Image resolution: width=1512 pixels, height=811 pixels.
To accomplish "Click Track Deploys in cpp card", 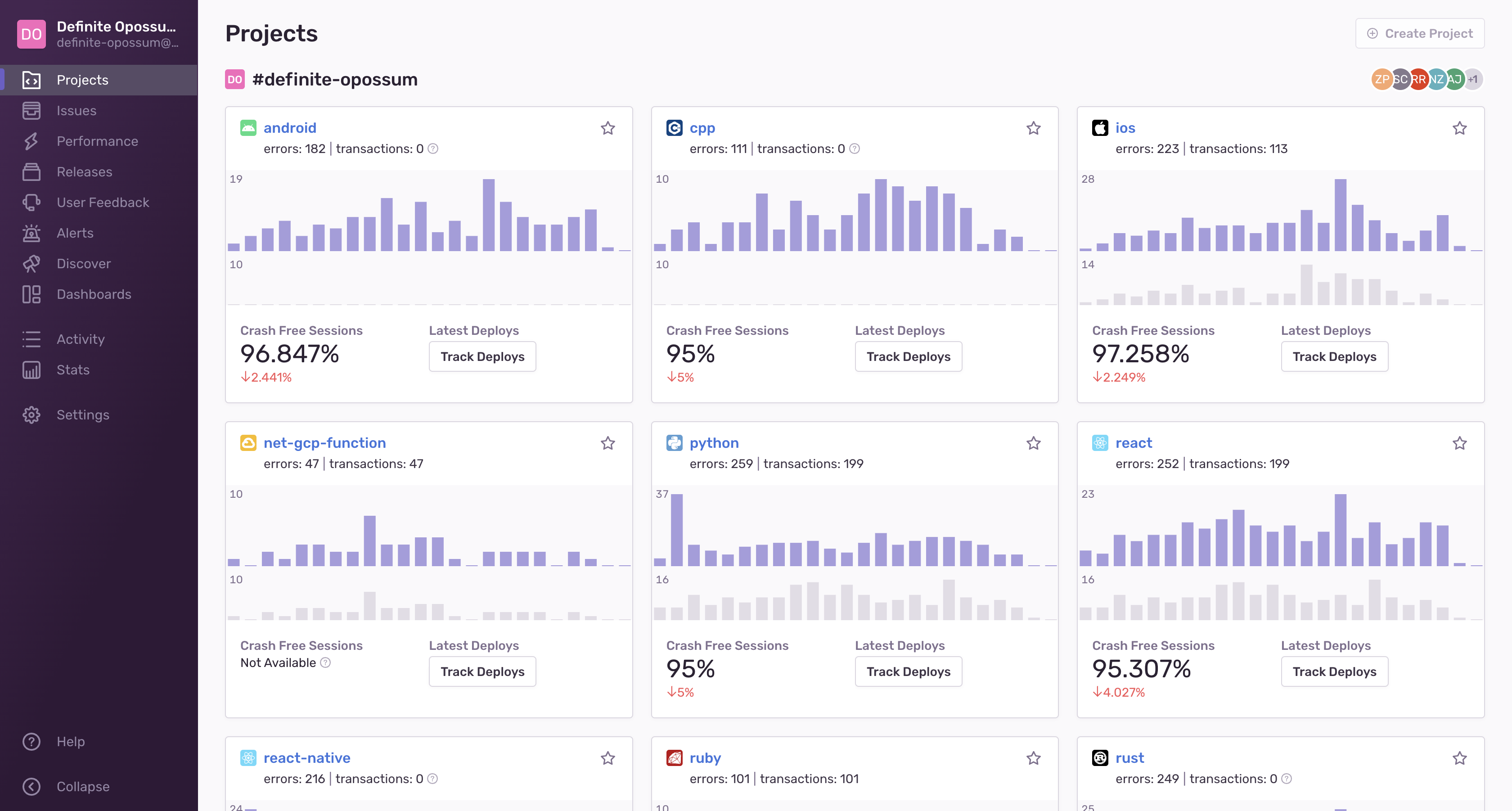I will pos(908,356).
